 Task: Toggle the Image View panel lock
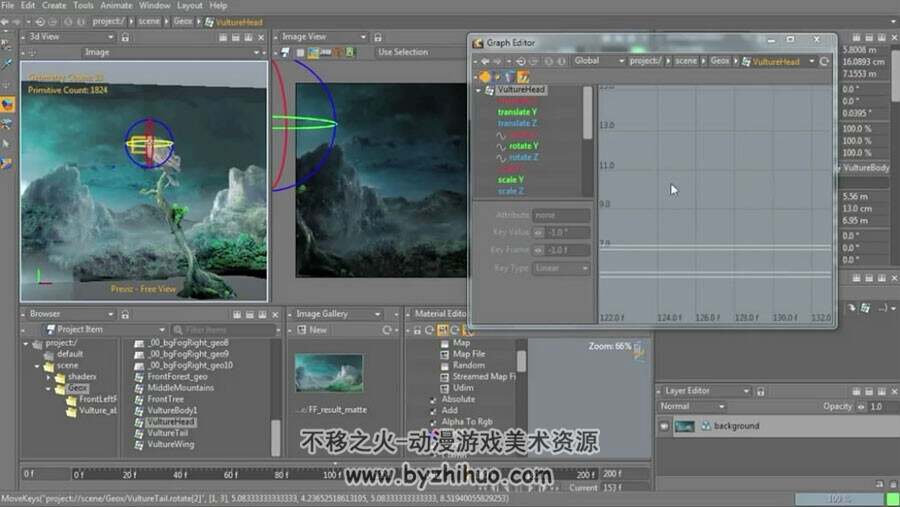377,37
